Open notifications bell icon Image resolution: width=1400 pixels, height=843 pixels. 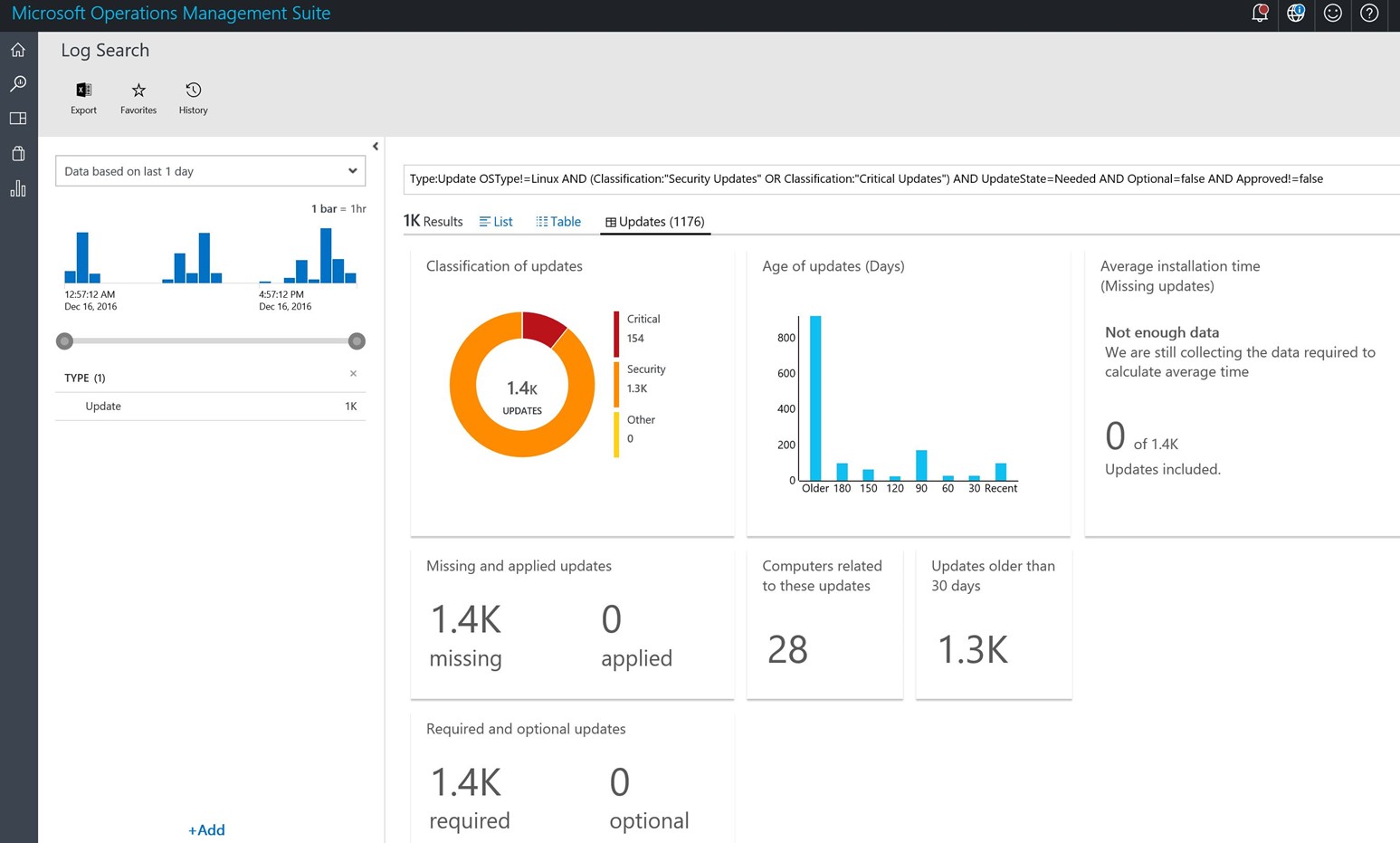[1260, 14]
